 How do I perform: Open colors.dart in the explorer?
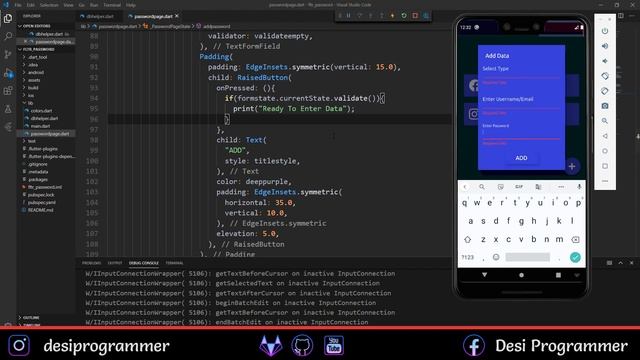tap(41, 111)
